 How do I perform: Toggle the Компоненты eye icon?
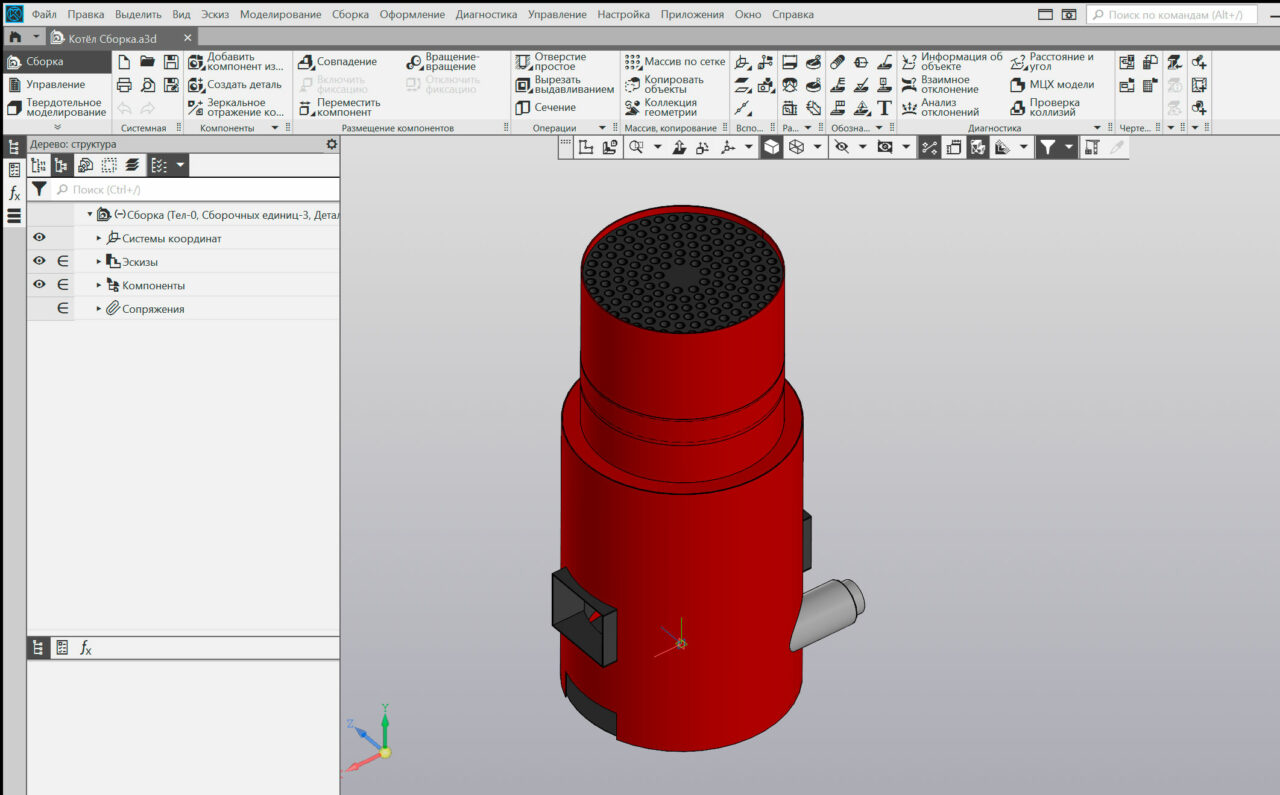coord(39,285)
